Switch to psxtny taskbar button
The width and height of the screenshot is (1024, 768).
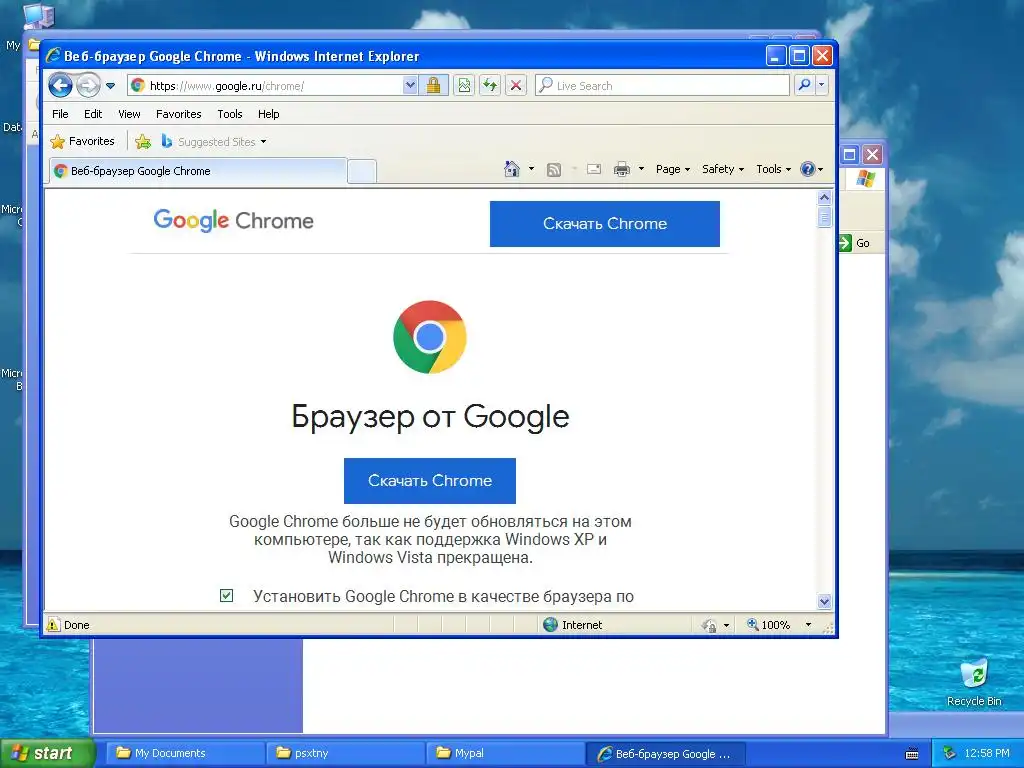(345, 753)
